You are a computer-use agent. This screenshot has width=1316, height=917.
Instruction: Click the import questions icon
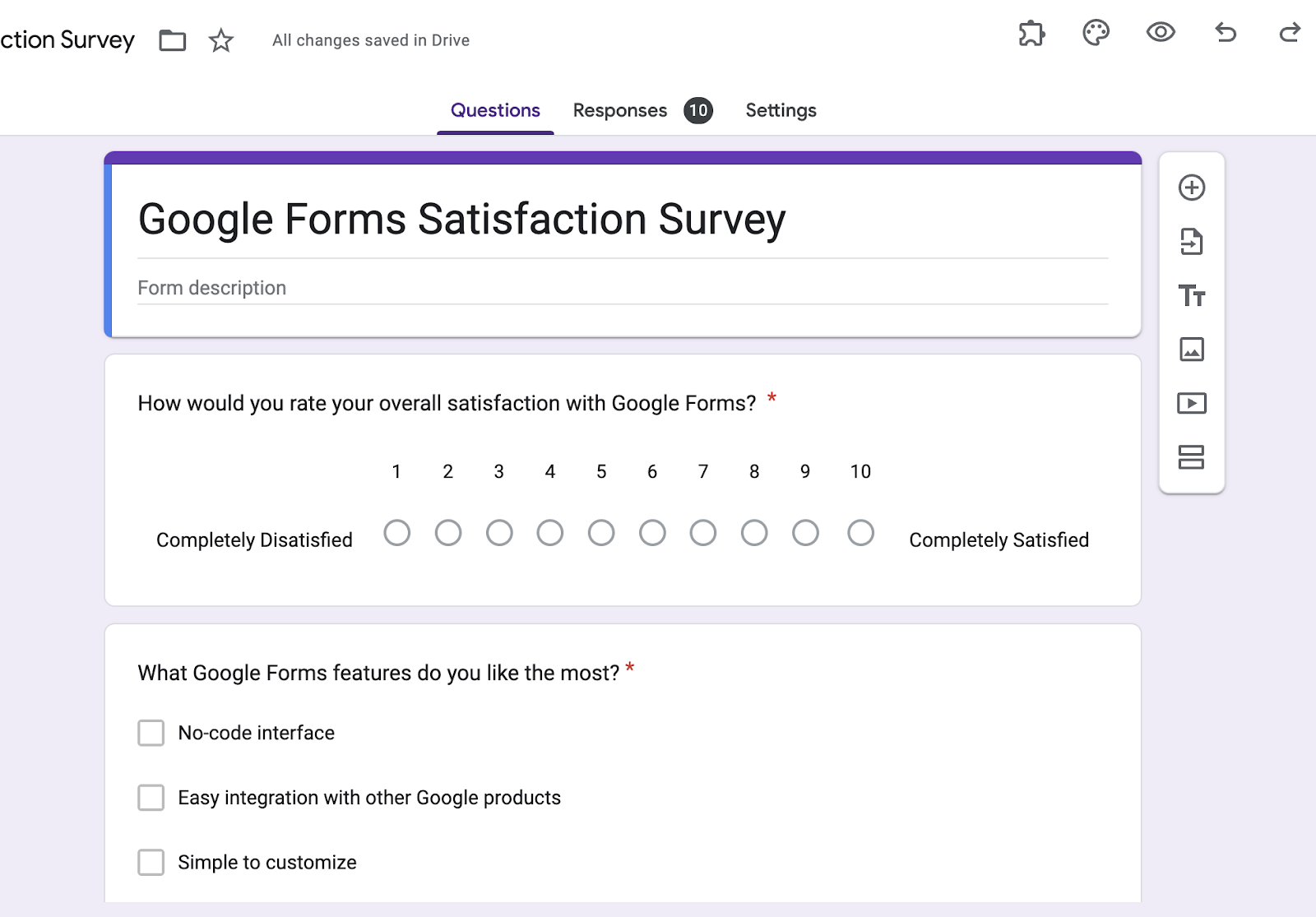pos(1191,242)
